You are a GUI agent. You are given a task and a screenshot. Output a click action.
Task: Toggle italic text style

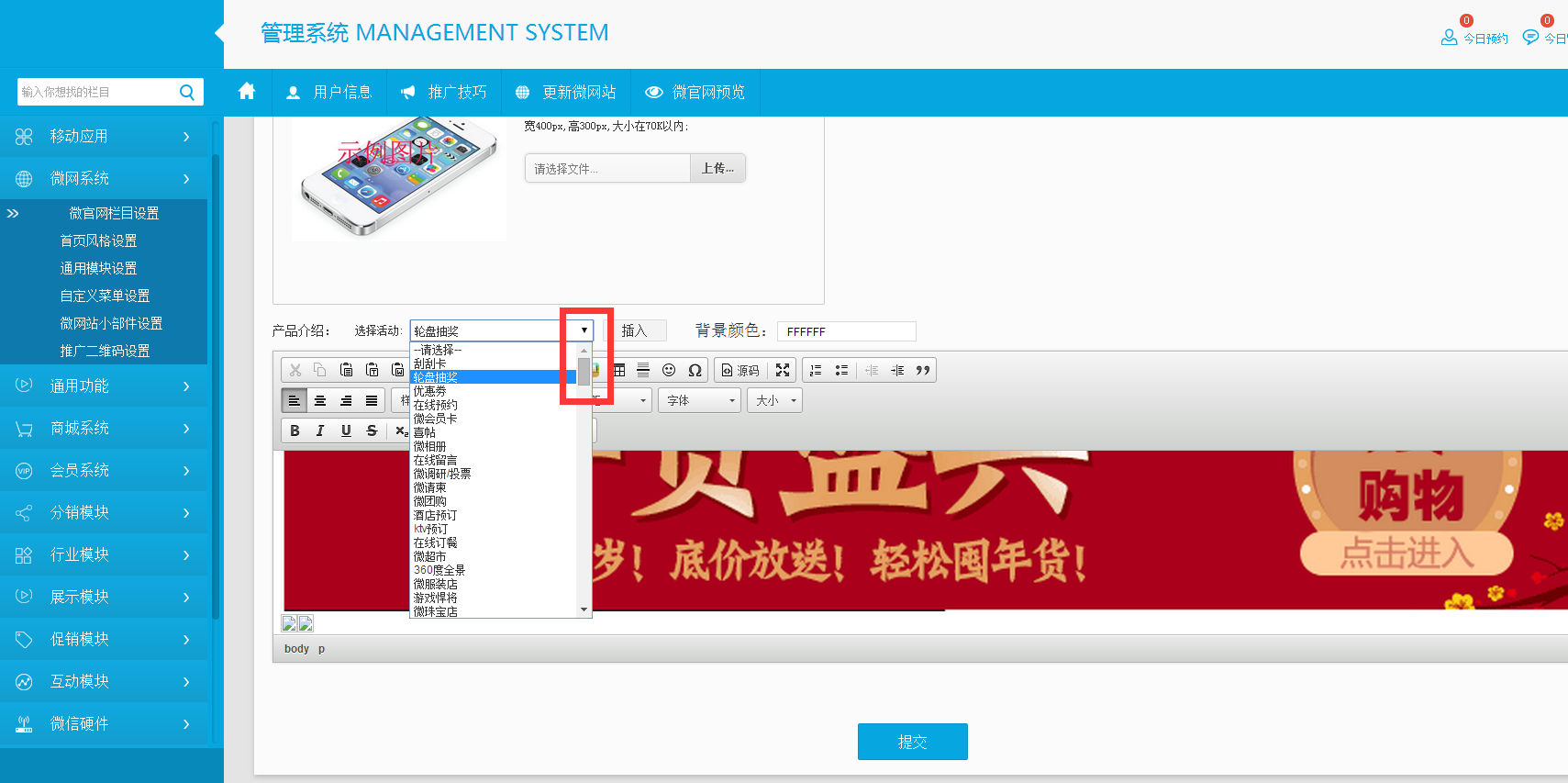tap(320, 431)
